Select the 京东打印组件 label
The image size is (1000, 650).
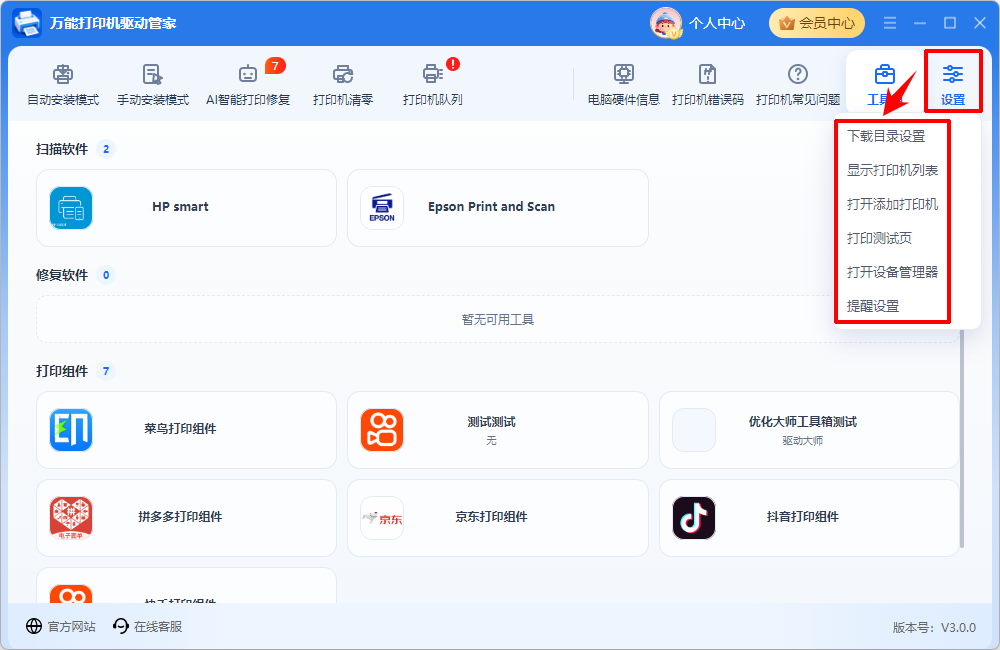click(x=491, y=517)
